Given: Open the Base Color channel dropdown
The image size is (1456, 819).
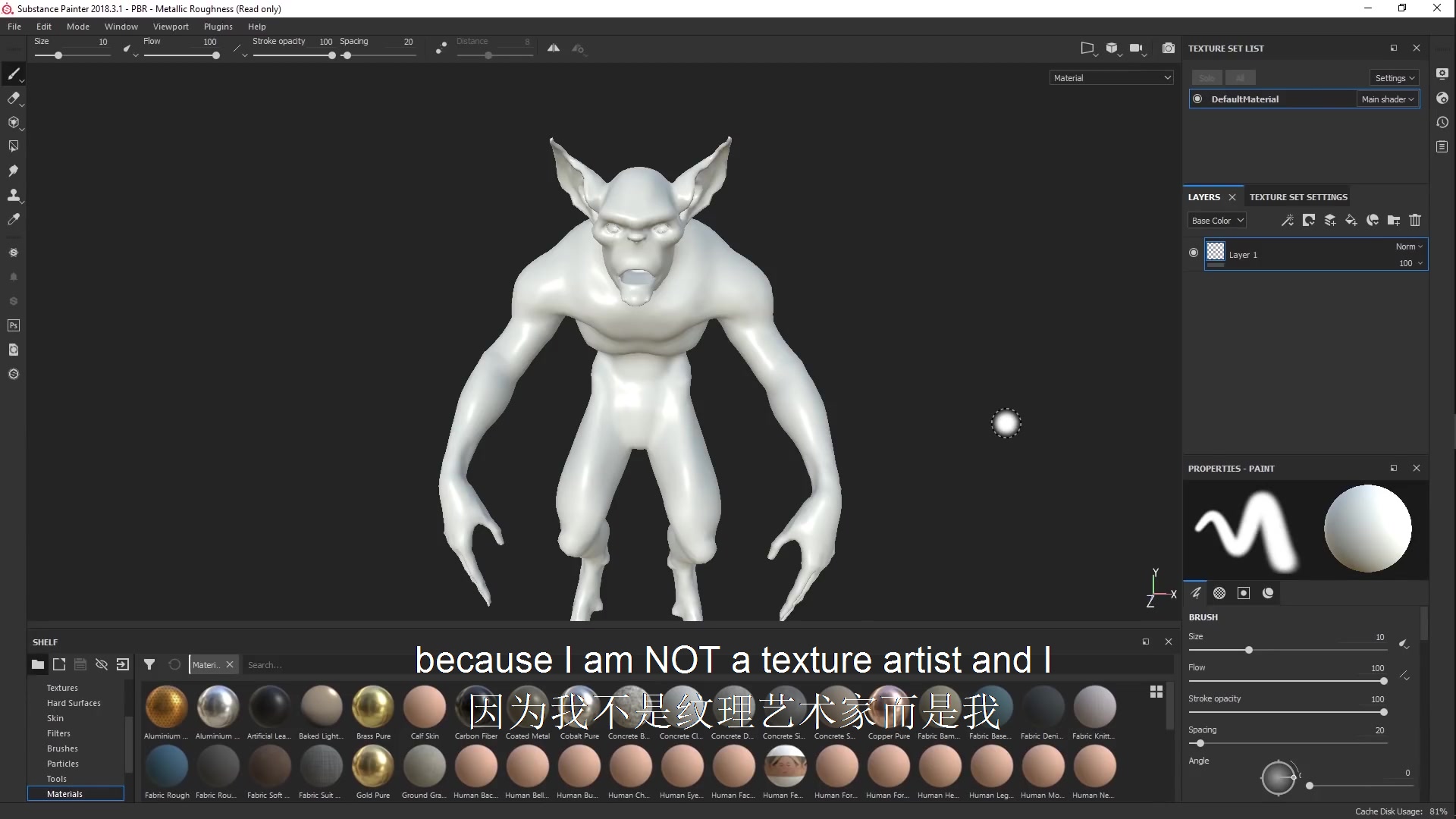Looking at the screenshot, I should 1217,220.
